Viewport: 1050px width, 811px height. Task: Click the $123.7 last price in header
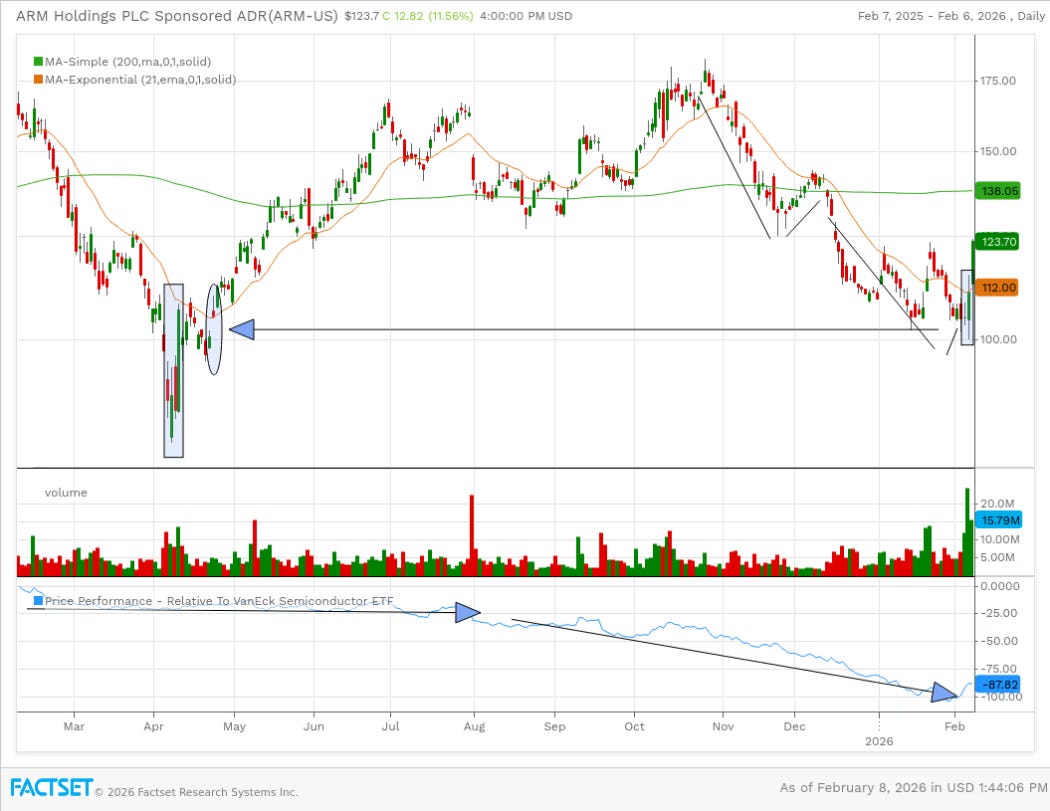tap(362, 16)
